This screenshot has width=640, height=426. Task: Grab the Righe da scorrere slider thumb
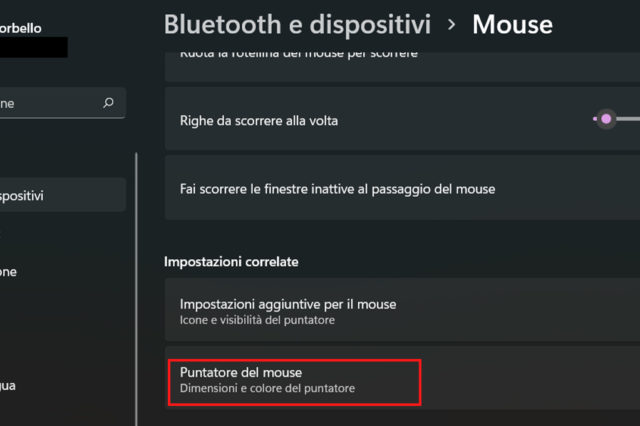605,120
